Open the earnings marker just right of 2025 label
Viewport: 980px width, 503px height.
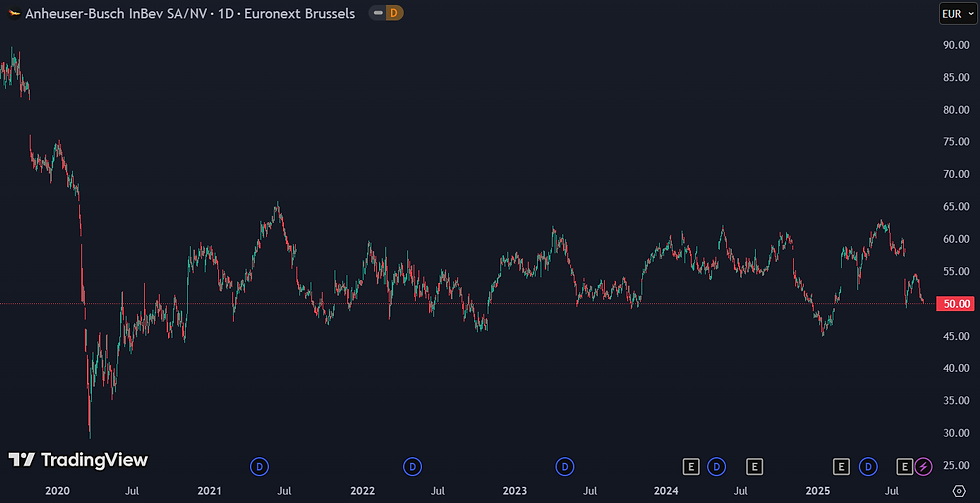pos(841,466)
